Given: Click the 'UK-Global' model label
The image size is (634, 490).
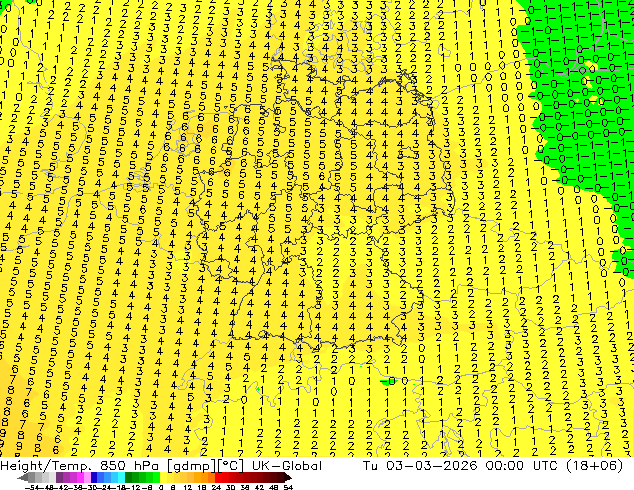Looking at the screenshot, I should 287,465.
